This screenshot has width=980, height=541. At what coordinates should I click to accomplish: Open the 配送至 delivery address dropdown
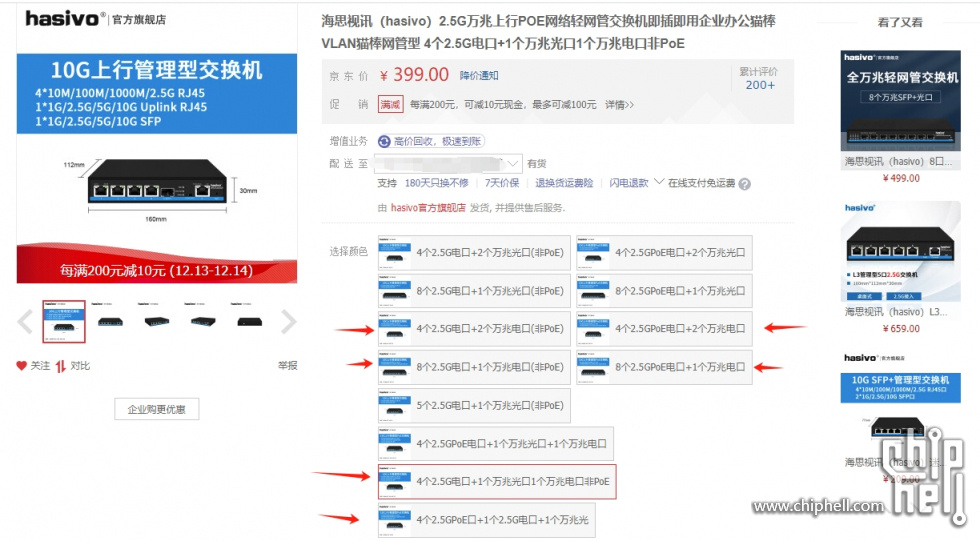click(x=448, y=164)
